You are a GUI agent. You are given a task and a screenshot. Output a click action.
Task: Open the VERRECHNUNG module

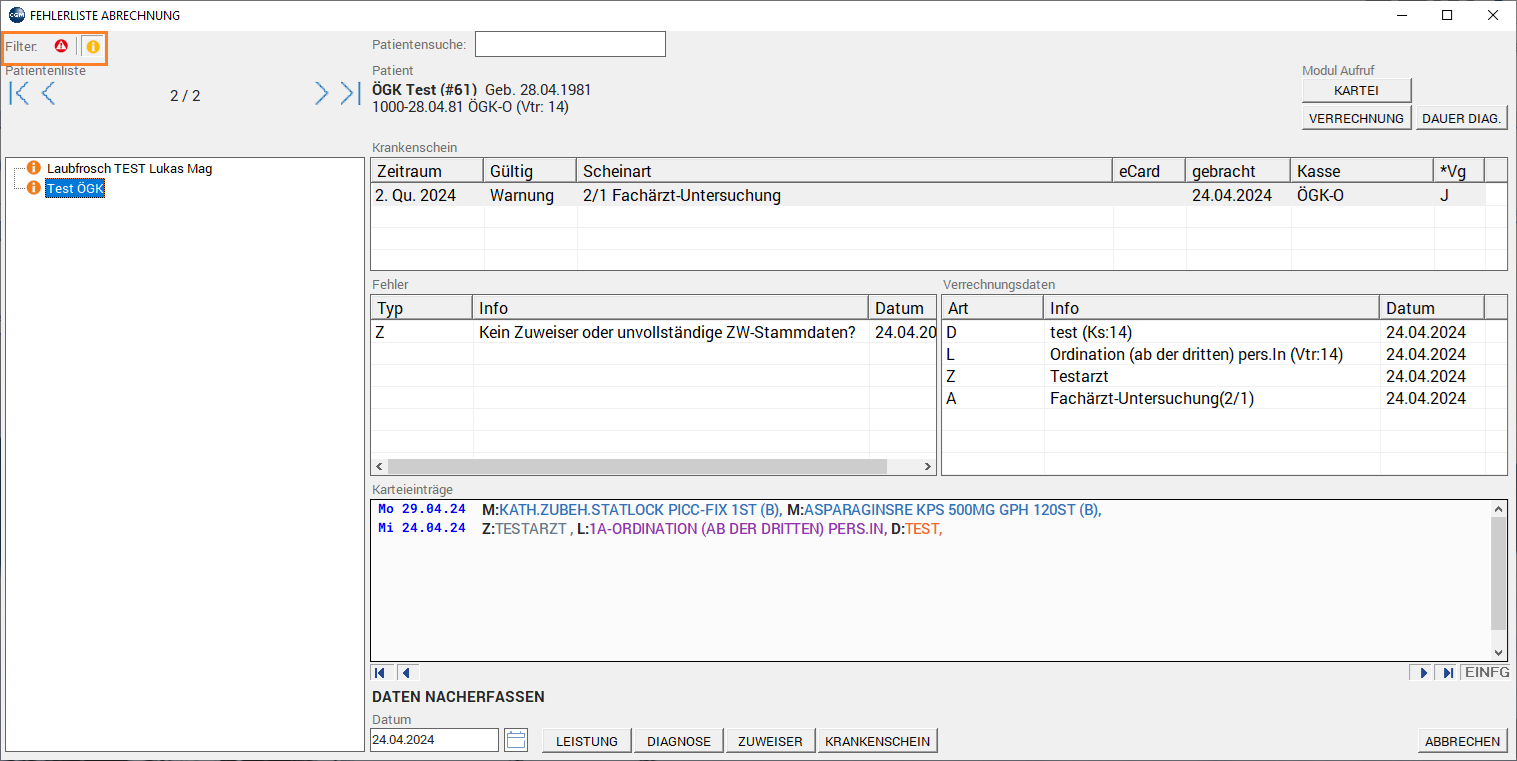coord(1356,118)
